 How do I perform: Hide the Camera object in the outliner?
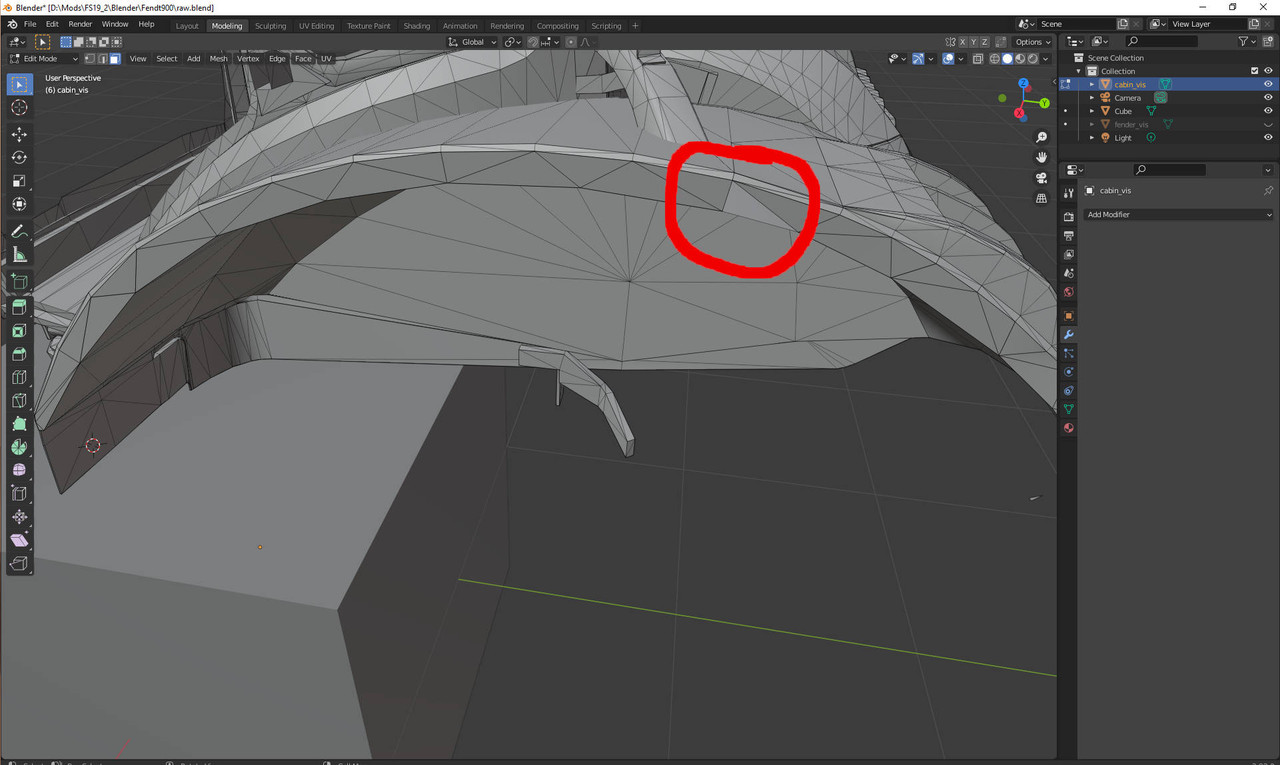click(1268, 97)
